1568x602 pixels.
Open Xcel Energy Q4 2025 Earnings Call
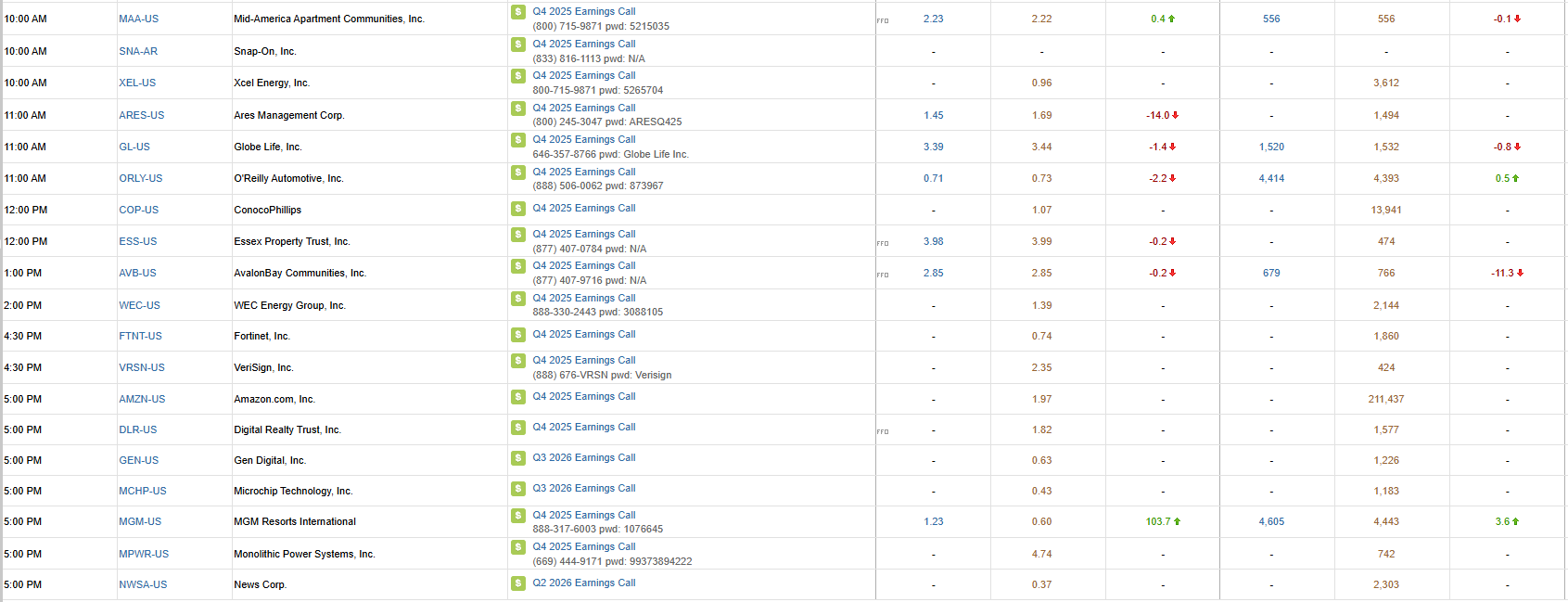(583, 76)
